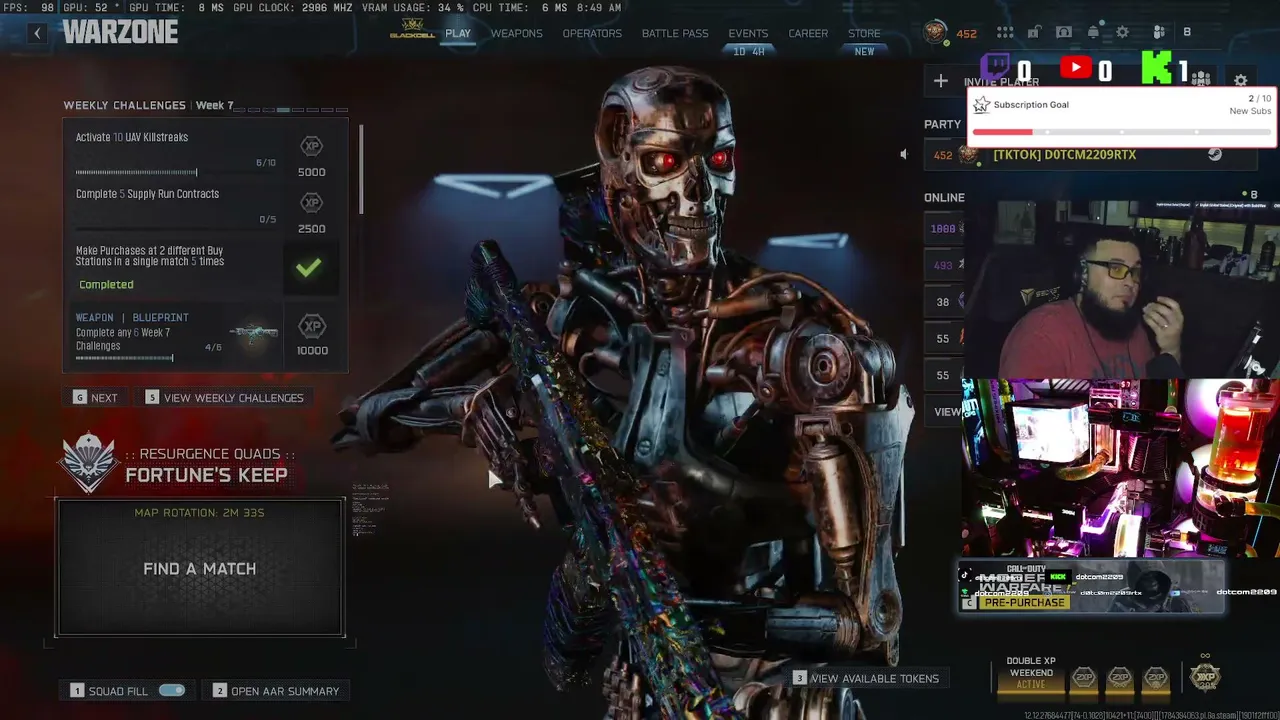
Task: Click the plus icon to invite player
Action: [941, 81]
